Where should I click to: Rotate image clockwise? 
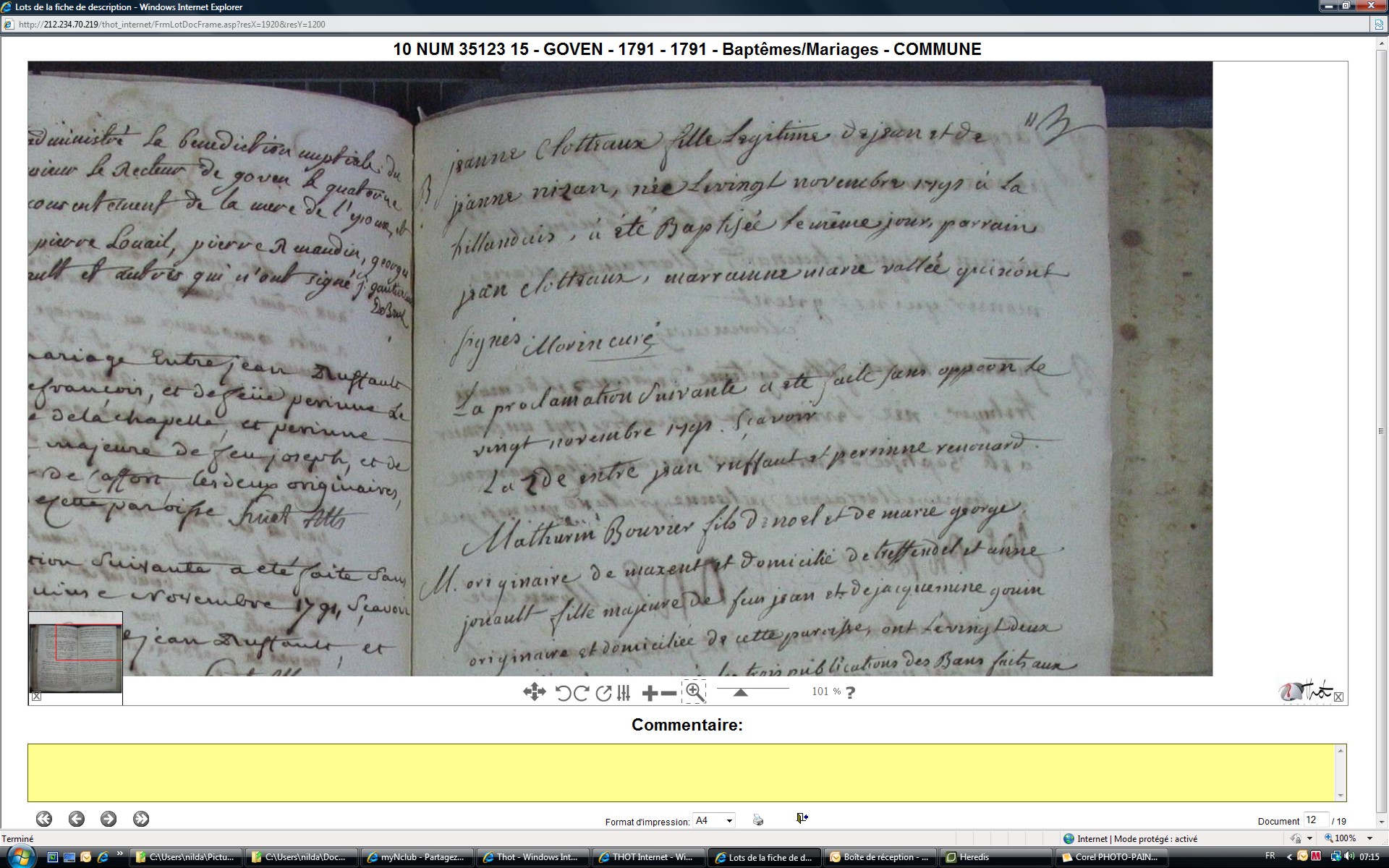pos(581,693)
